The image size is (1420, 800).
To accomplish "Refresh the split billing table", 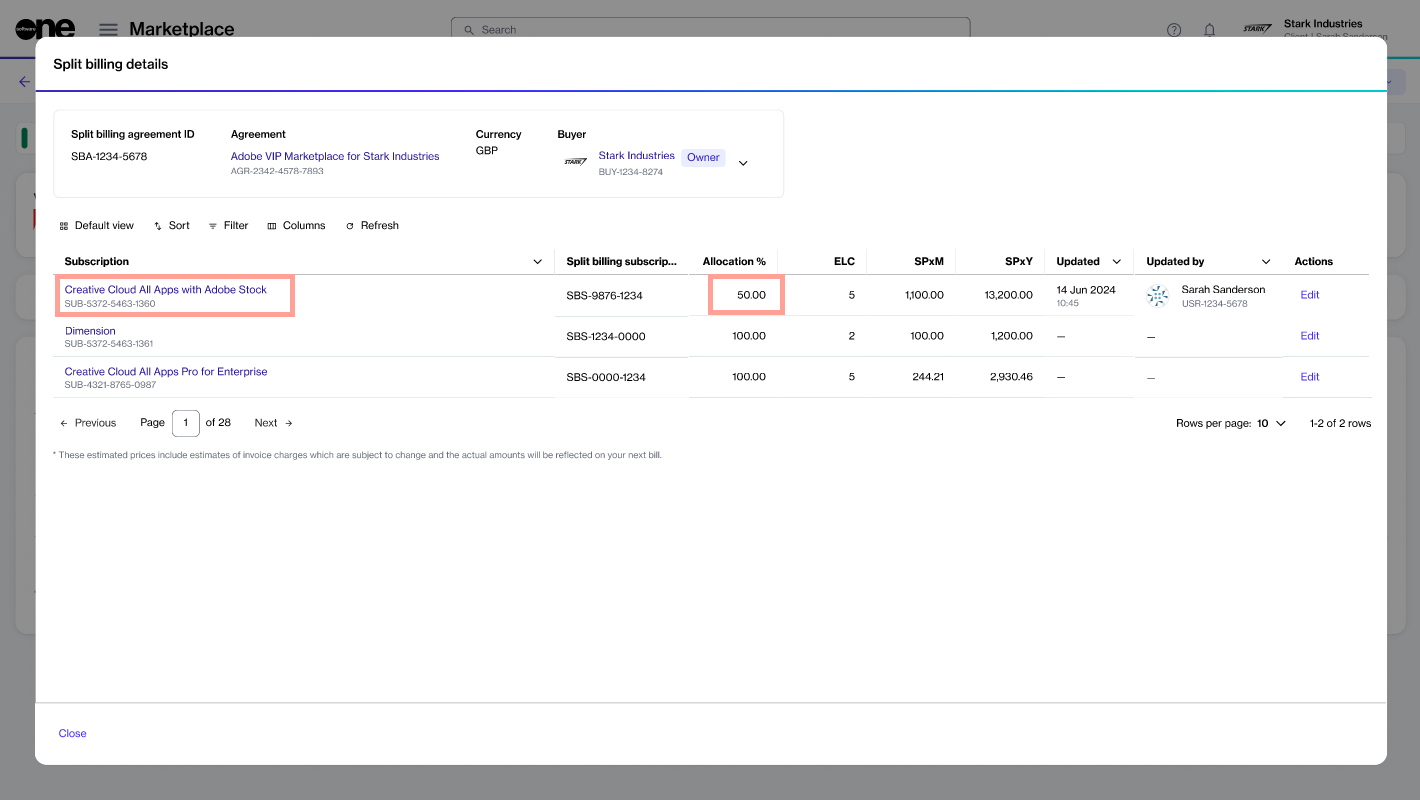I will click(x=372, y=226).
